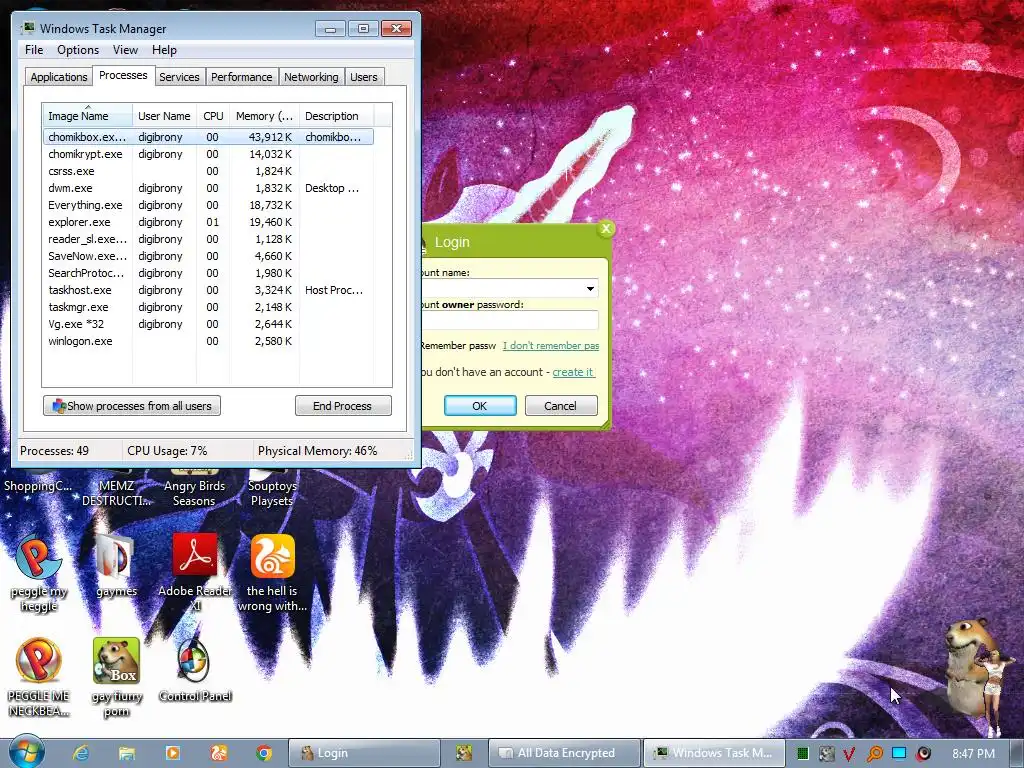Open the Angry Birds Seasons desktop shortcut

[x=194, y=488]
